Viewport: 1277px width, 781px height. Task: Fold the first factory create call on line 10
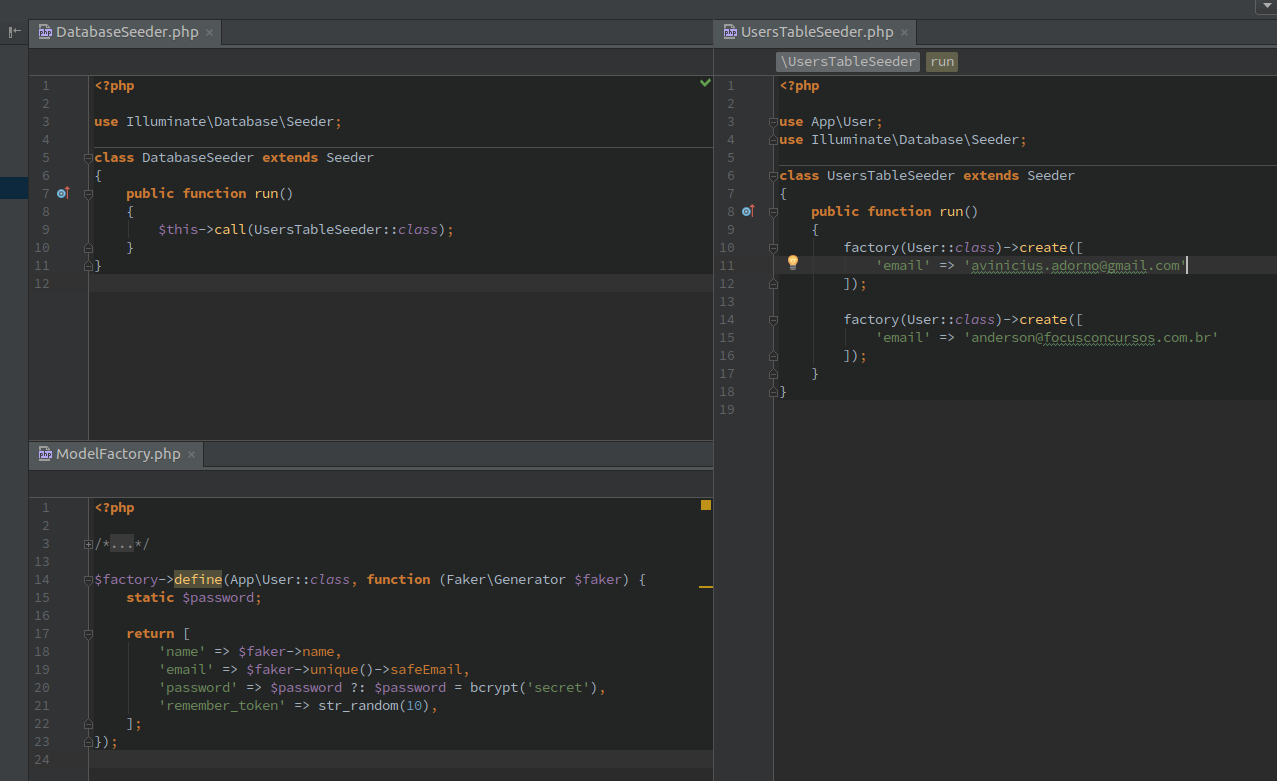[x=773, y=248]
